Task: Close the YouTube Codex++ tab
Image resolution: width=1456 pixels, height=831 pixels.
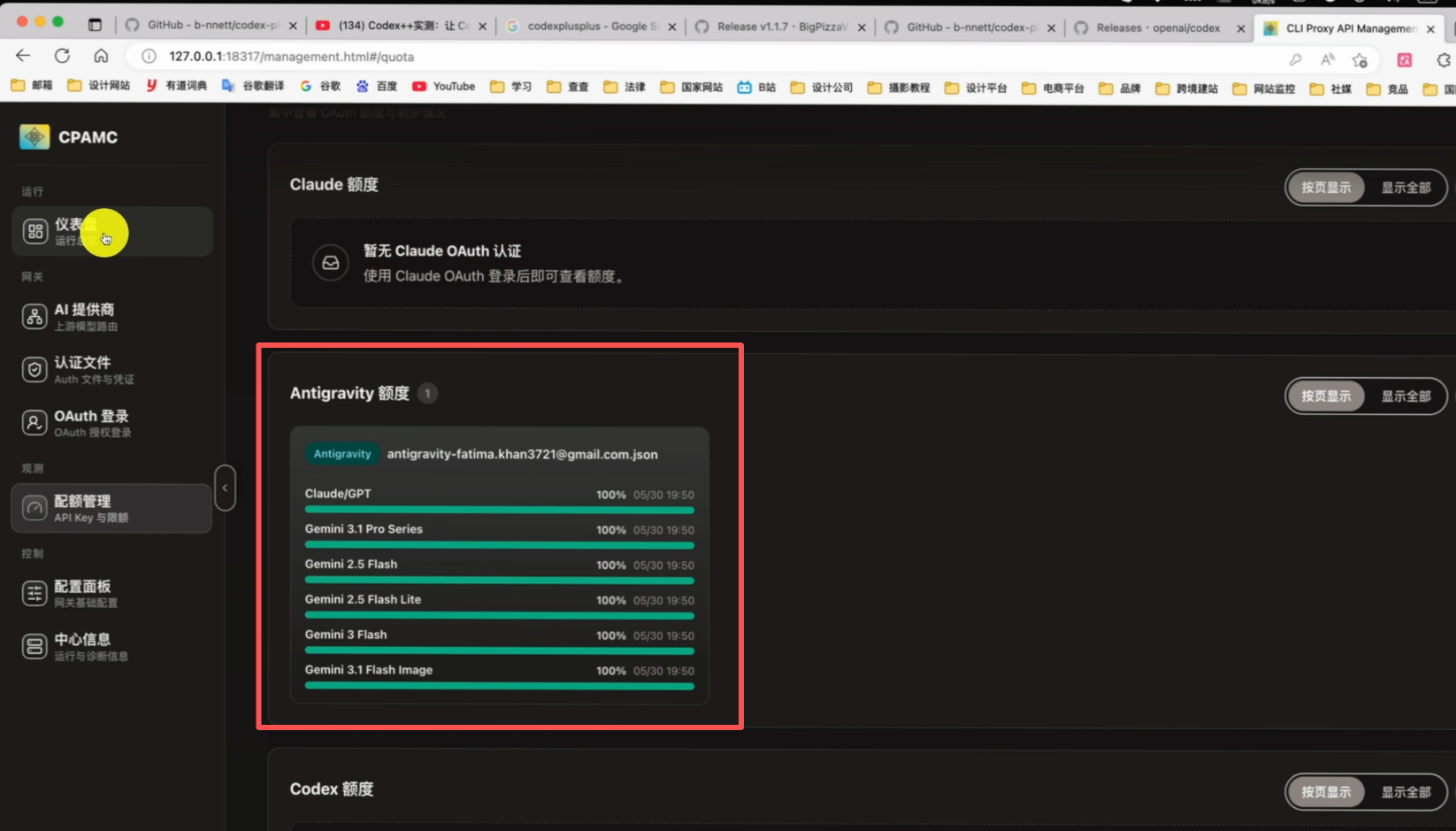Action: coord(482,27)
